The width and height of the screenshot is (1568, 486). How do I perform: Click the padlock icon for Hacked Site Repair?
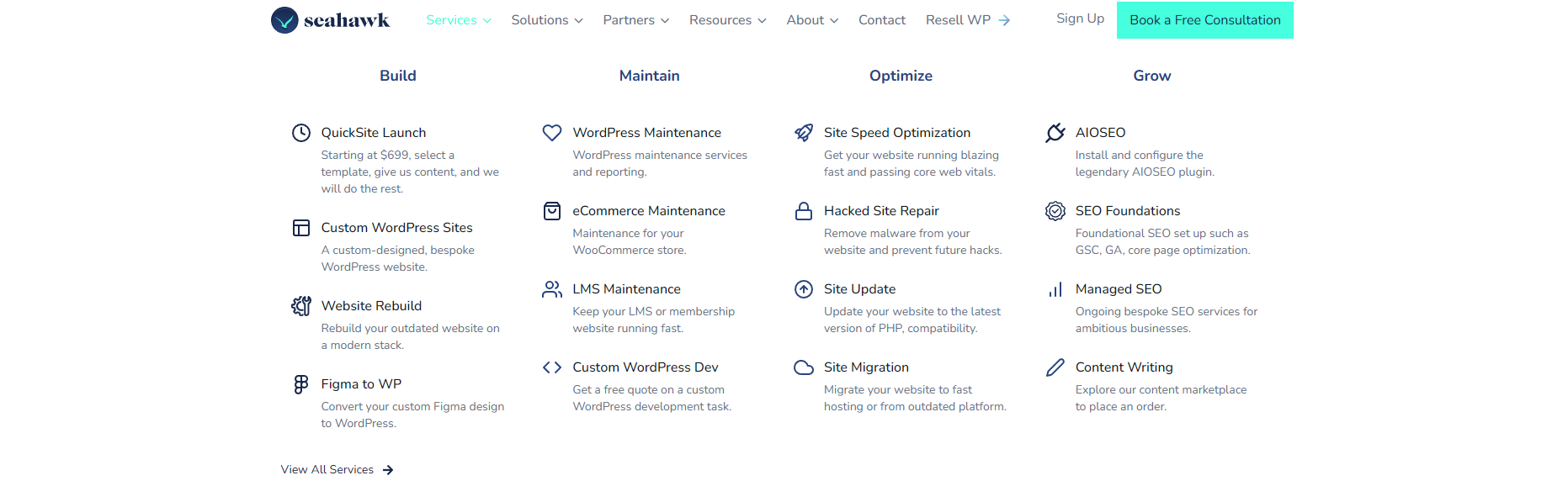point(804,211)
